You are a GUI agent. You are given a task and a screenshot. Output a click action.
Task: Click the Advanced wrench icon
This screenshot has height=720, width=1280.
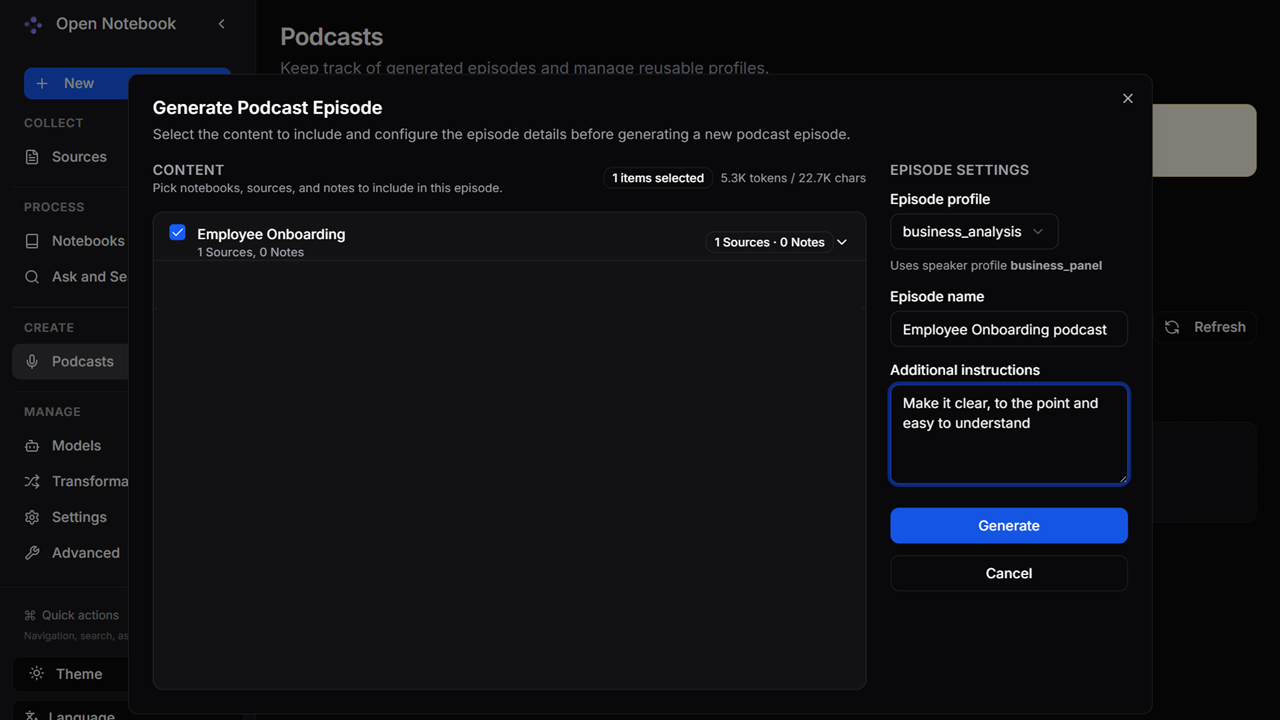[32, 553]
